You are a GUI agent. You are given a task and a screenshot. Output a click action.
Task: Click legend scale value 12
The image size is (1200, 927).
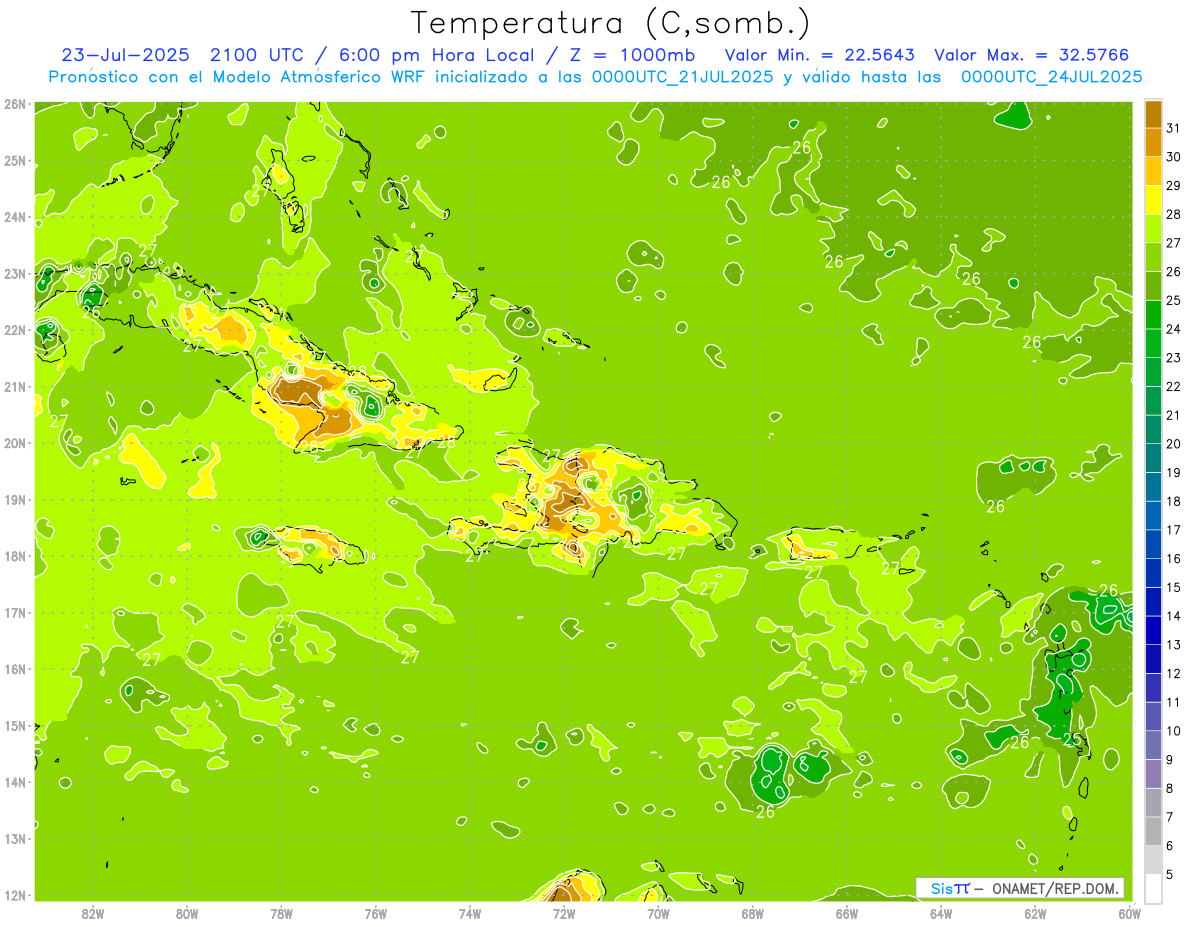click(x=1174, y=673)
